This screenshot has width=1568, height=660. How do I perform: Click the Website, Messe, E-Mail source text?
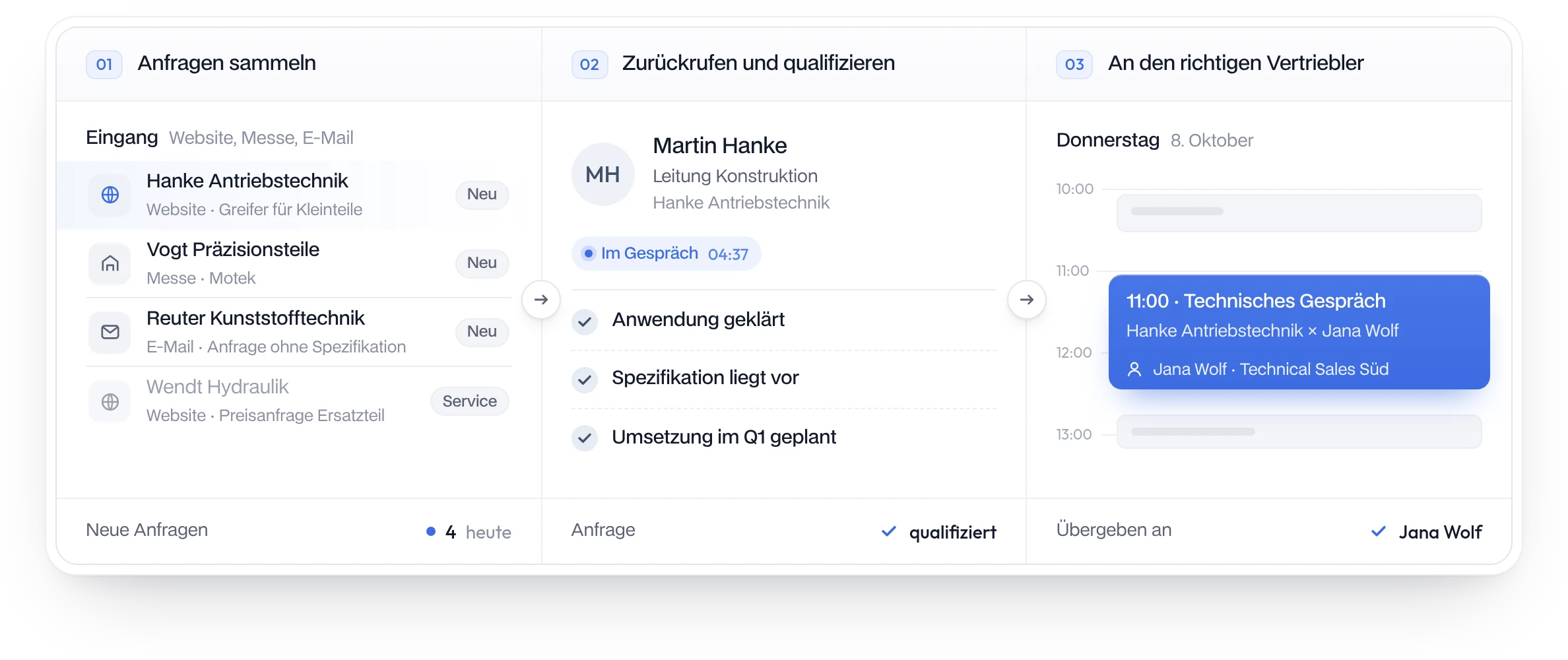coord(261,138)
